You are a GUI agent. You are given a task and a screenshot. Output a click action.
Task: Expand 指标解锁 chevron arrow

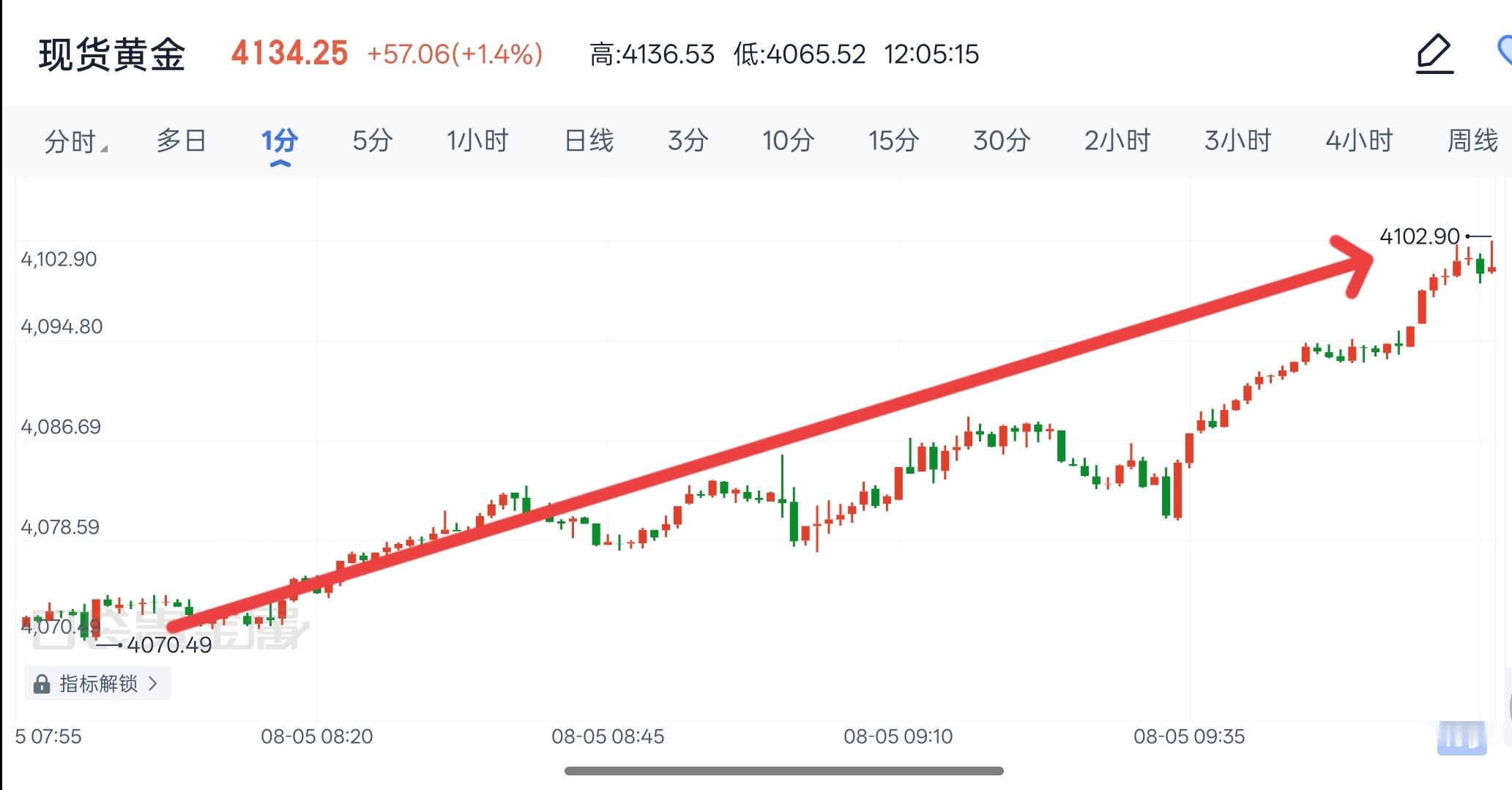click(x=153, y=684)
